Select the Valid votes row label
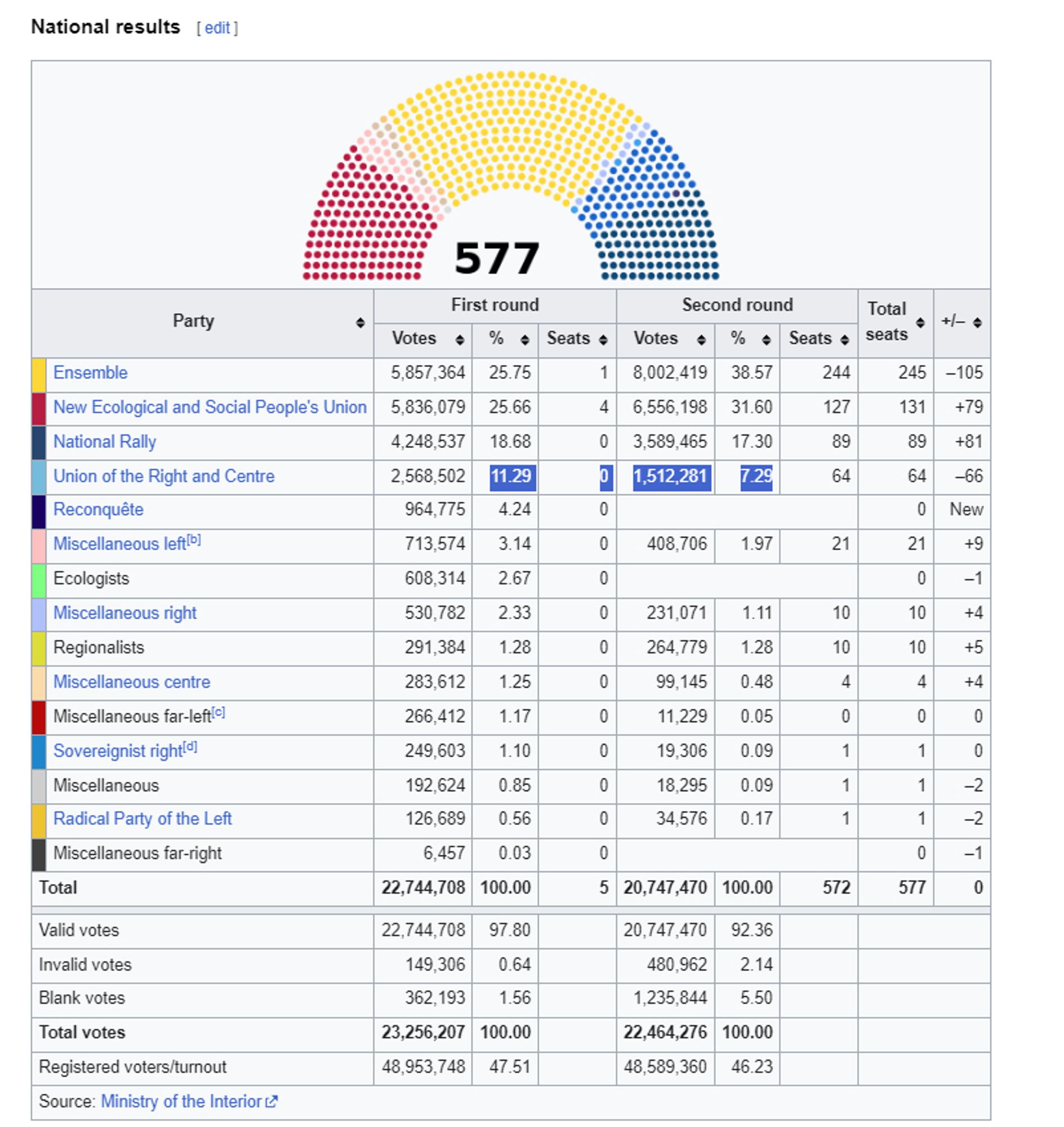 pyautogui.click(x=79, y=931)
